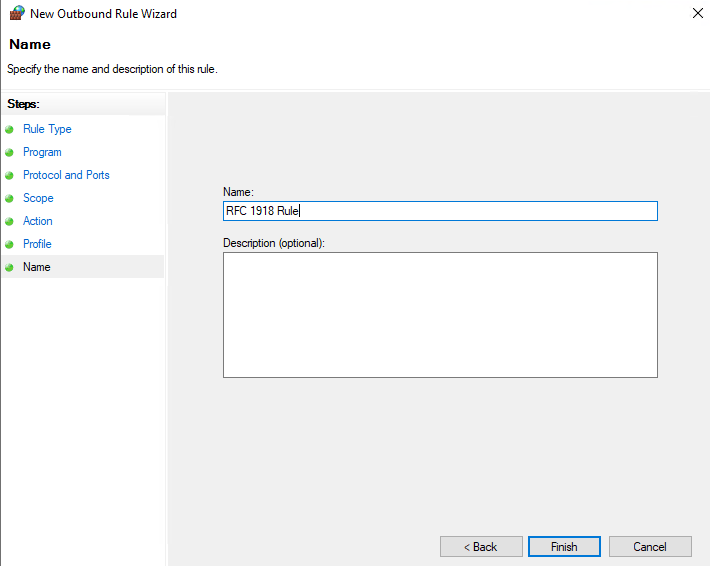The width and height of the screenshot is (710, 566).
Task: Select the green dot beside Protocol and Ports
Action: tap(10, 176)
